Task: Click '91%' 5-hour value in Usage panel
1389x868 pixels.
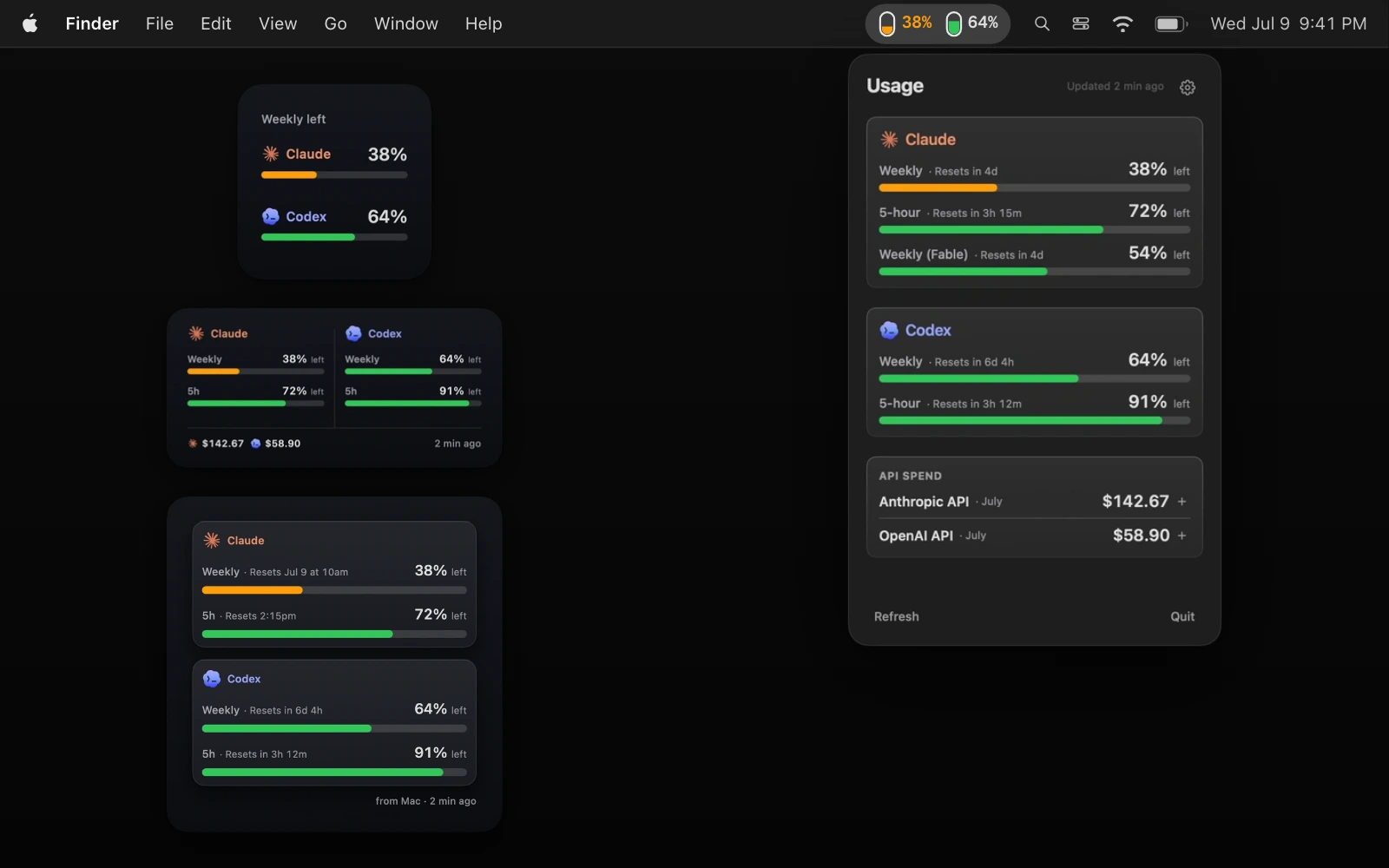Action: 1148,402
